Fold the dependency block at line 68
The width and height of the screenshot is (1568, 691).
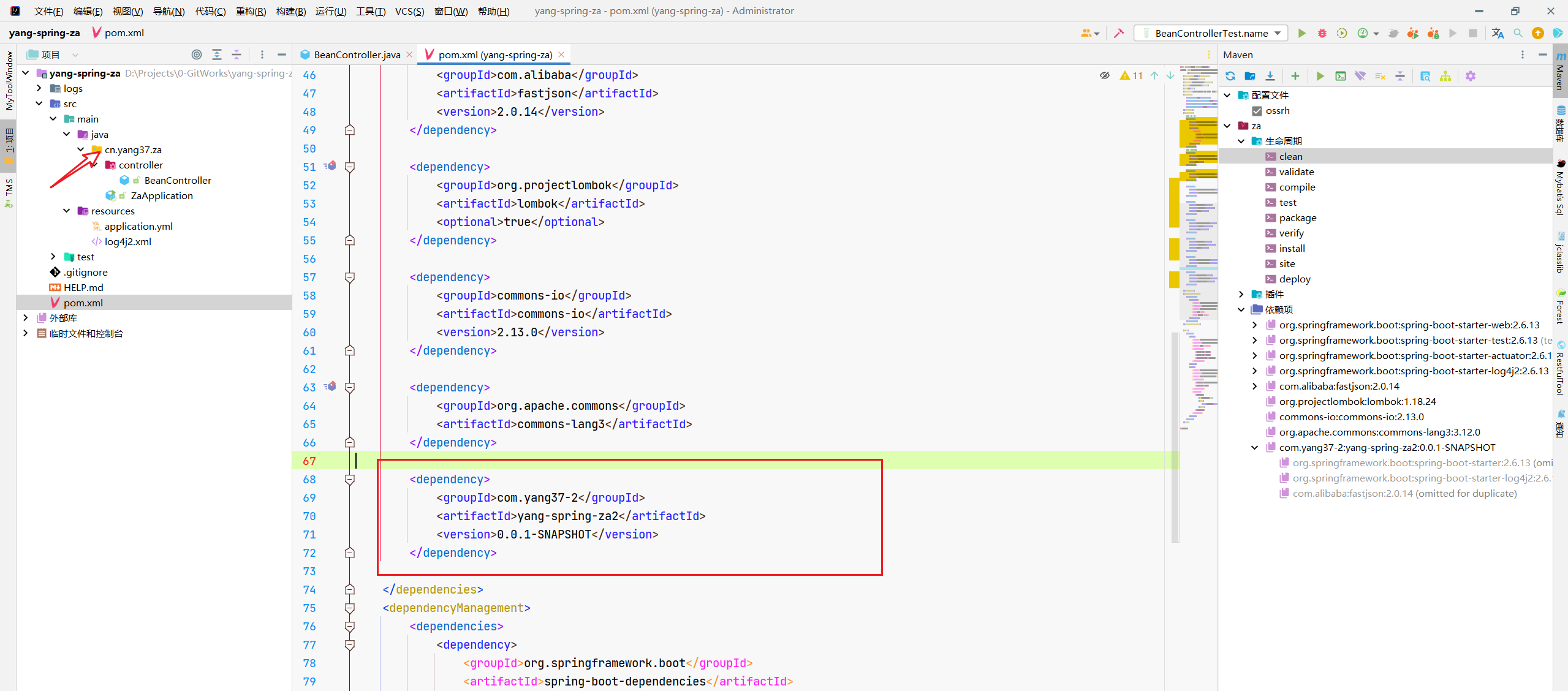[x=350, y=480]
